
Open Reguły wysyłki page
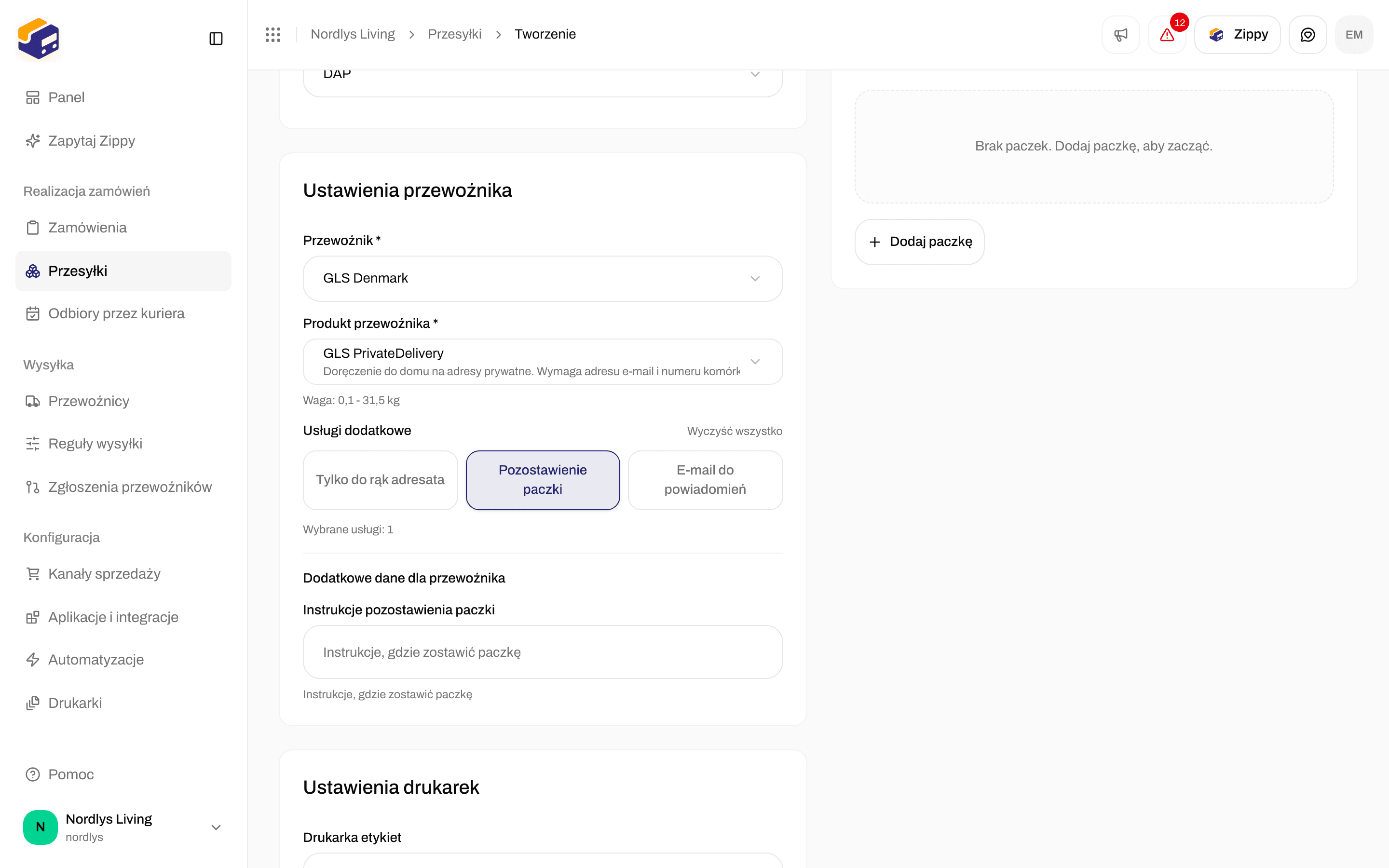(x=123, y=444)
